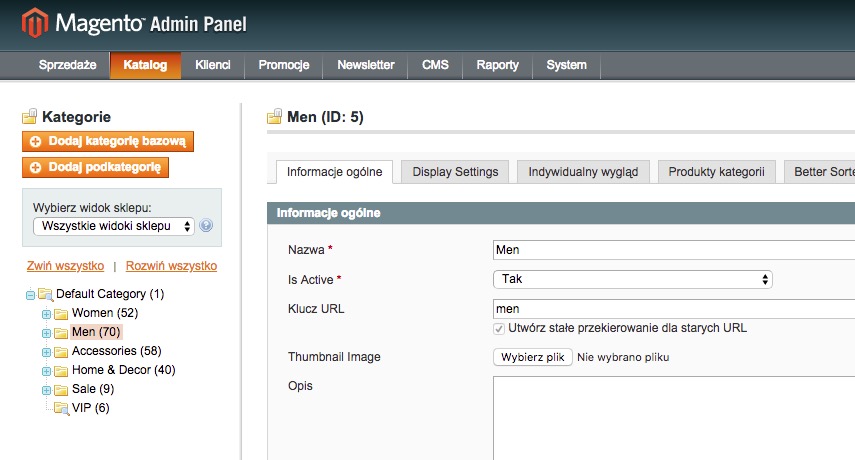
Task: Expand the Accessories category tree node
Action: [46, 352]
